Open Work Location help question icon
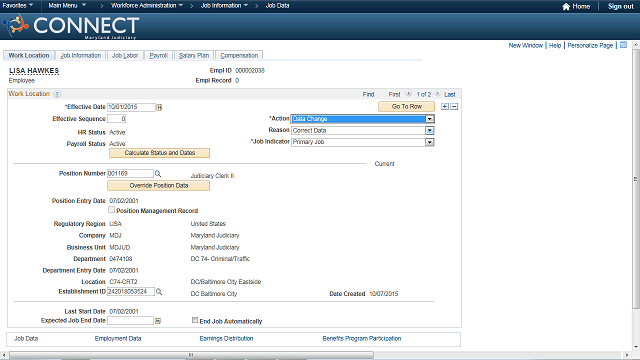 pos(57,94)
